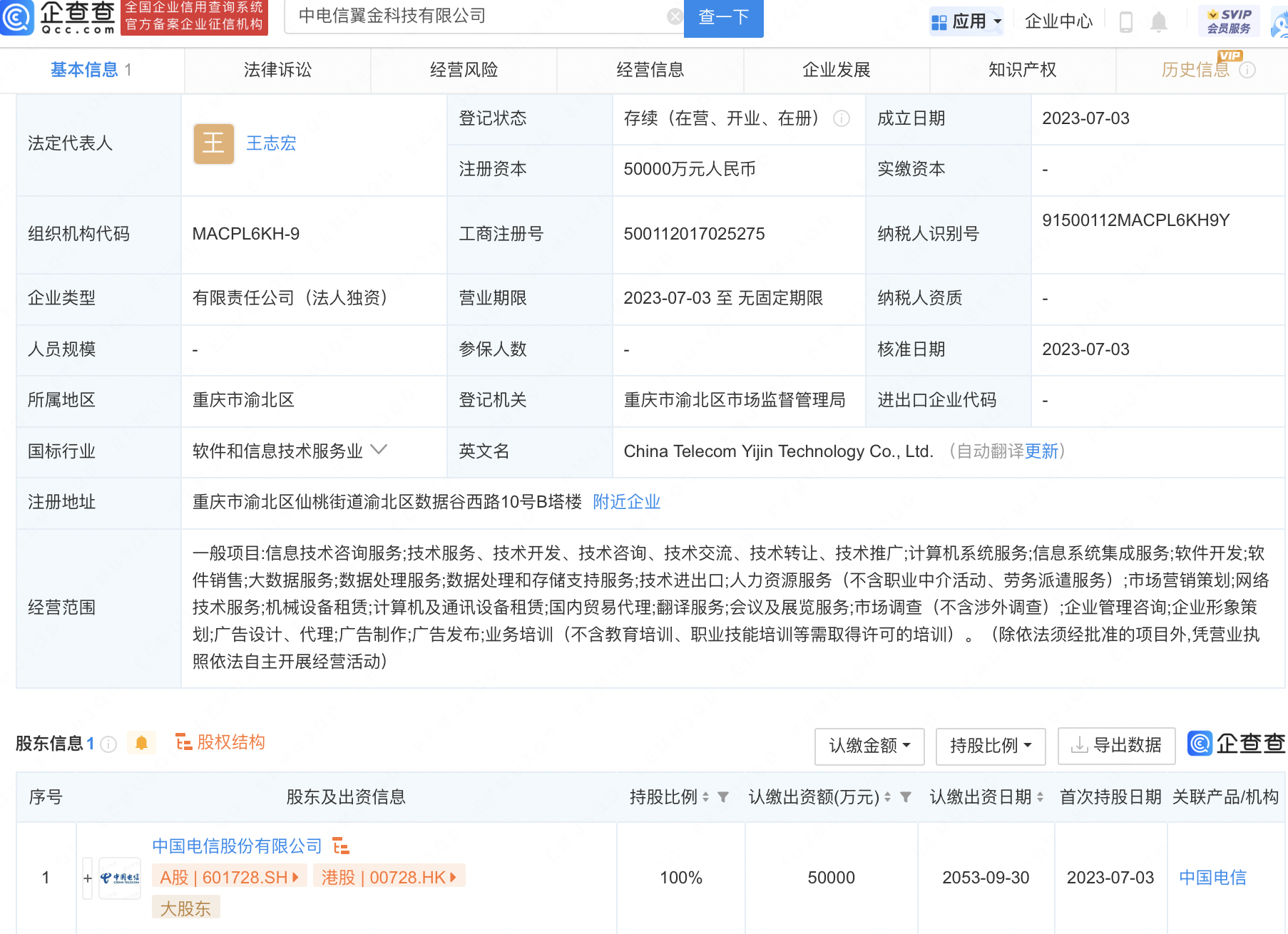The width and height of the screenshot is (1288, 934).
Task: Switch to 法律诉讼 tab
Action: point(277,70)
